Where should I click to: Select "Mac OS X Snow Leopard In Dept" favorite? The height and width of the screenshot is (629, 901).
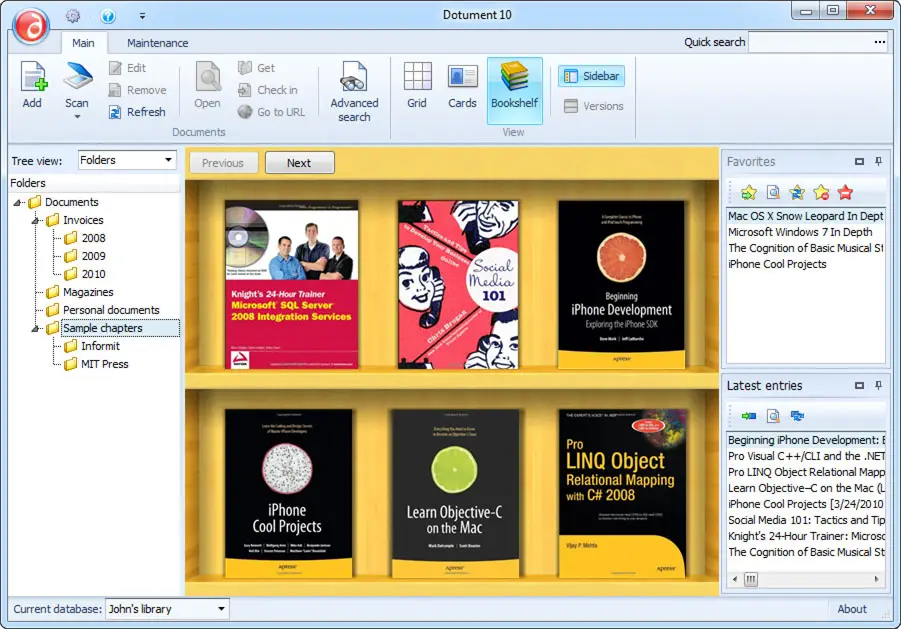click(806, 216)
